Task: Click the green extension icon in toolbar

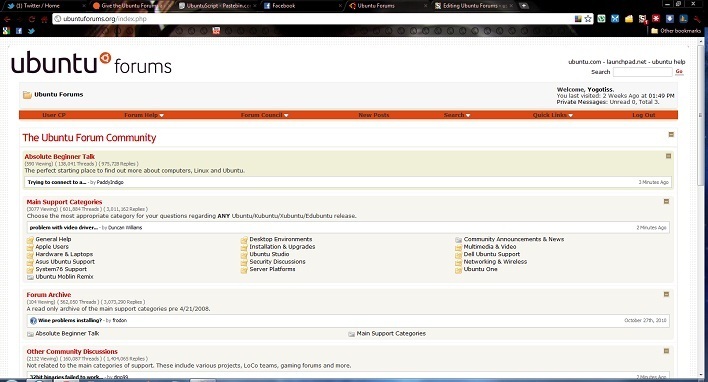Action: 601,19
